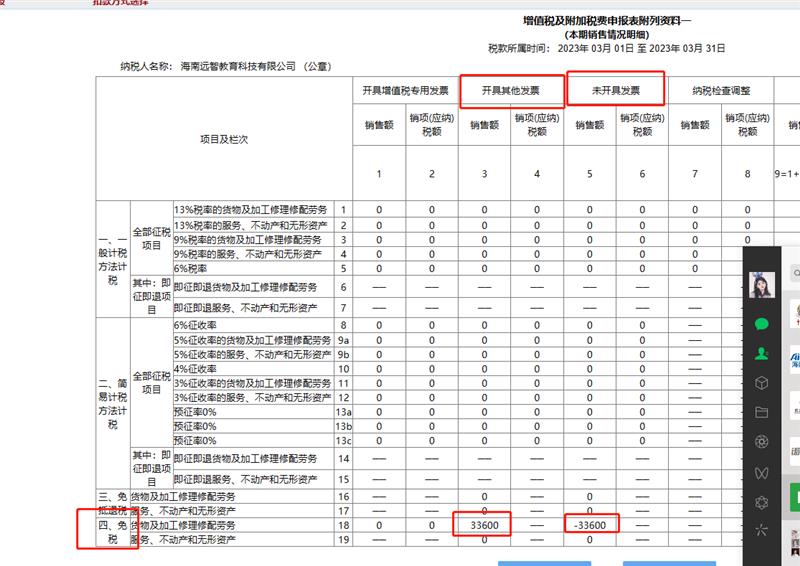Viewport: 800px width, 566px height.
Task: Open the folder files icon in WeChat
Action: (x=761, y=411)
